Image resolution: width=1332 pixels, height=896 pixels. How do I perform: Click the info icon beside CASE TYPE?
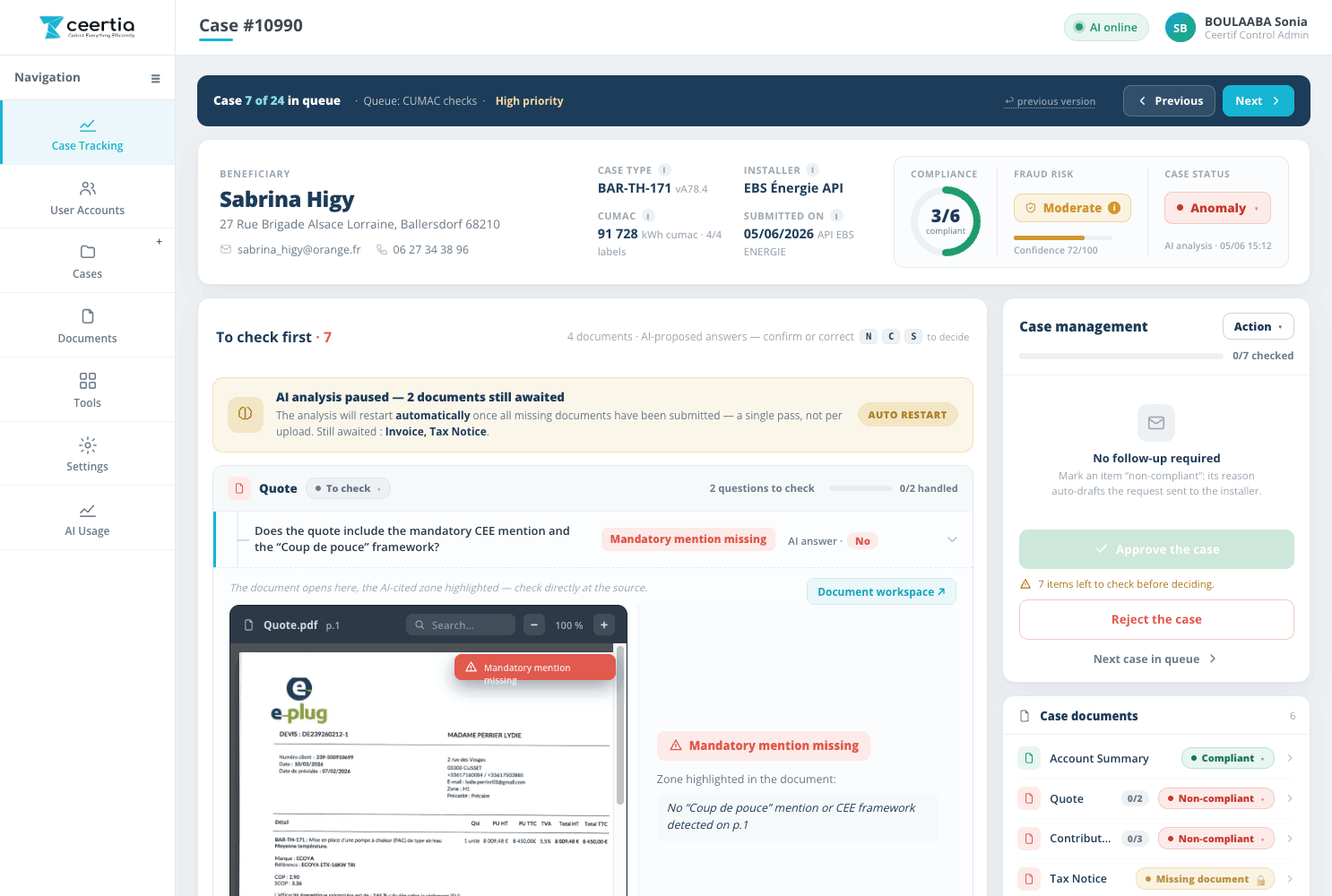[664, 170]
